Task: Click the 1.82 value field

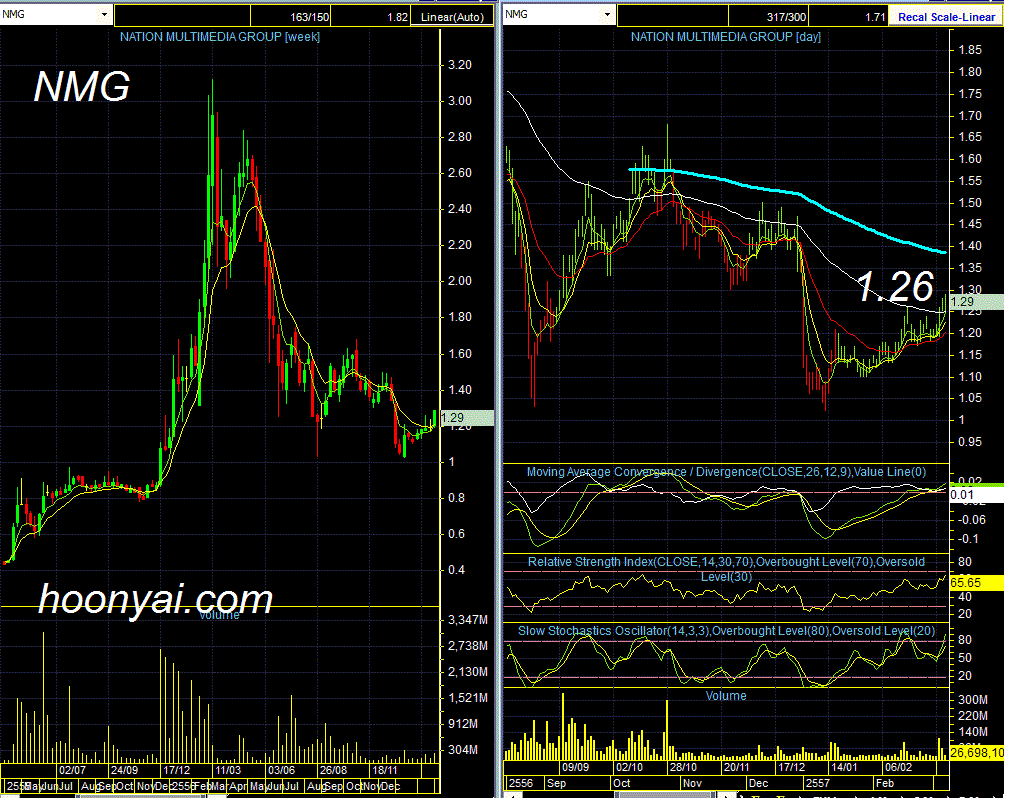Action: (371, 17)
